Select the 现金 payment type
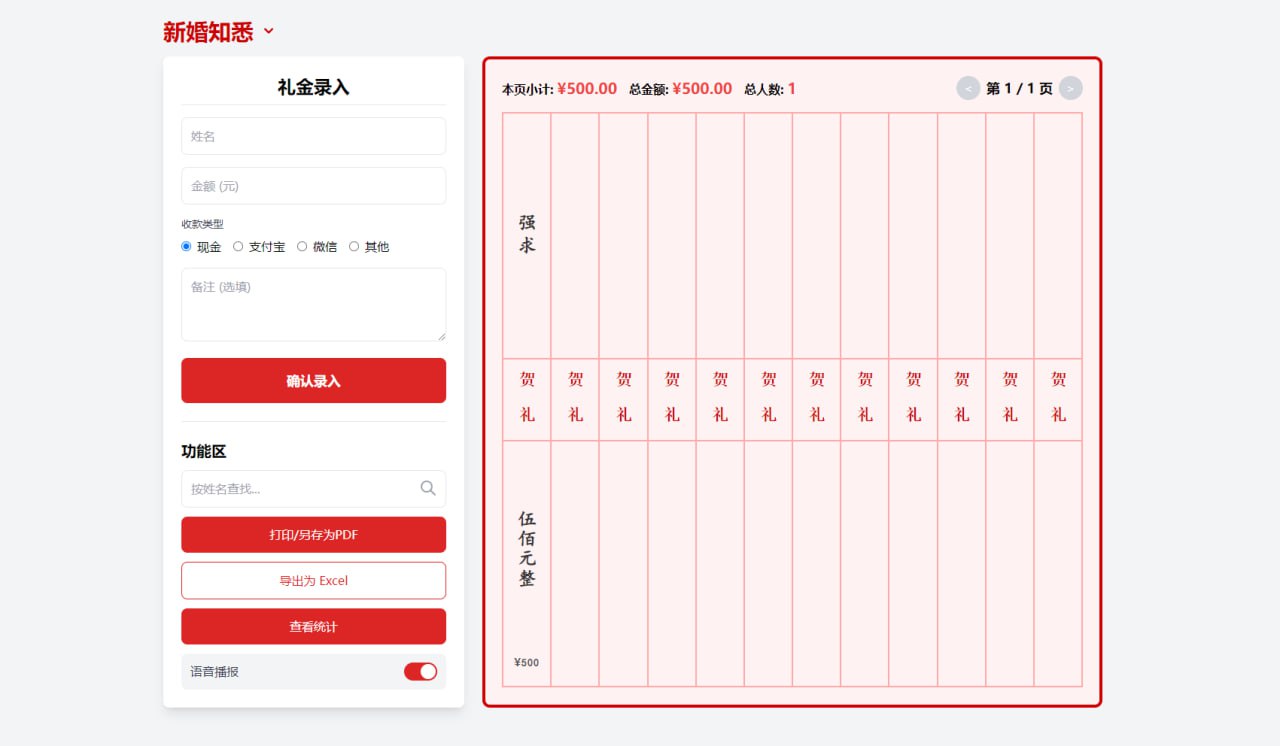Viewport: 1280px width, 746px height. point(186,246)
